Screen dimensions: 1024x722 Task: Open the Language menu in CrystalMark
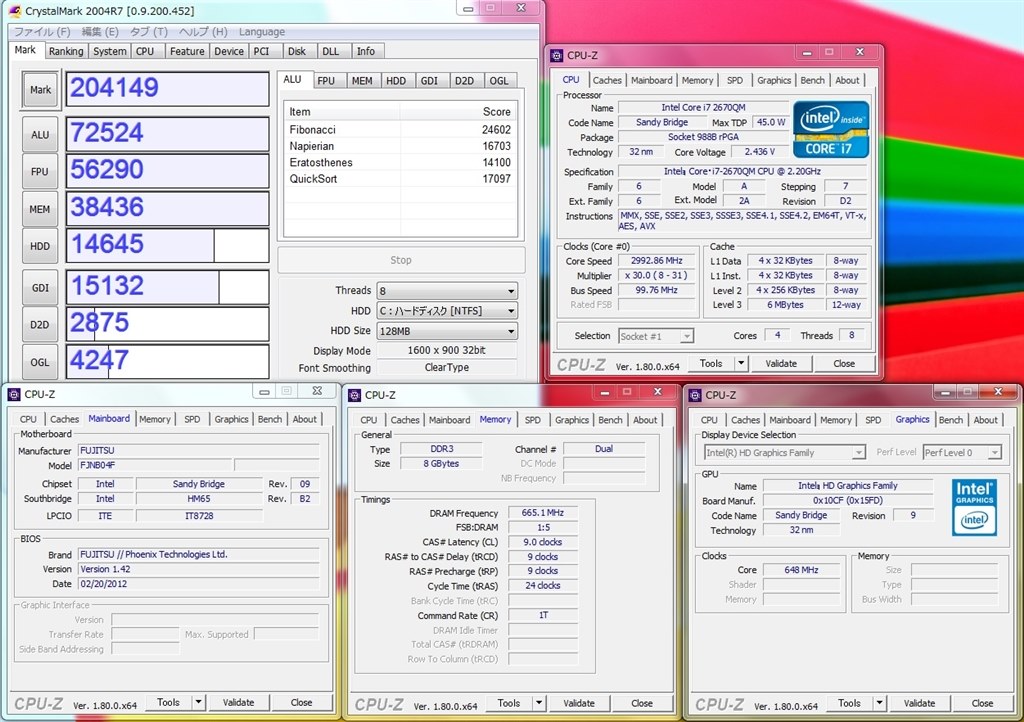click(261, 31)
